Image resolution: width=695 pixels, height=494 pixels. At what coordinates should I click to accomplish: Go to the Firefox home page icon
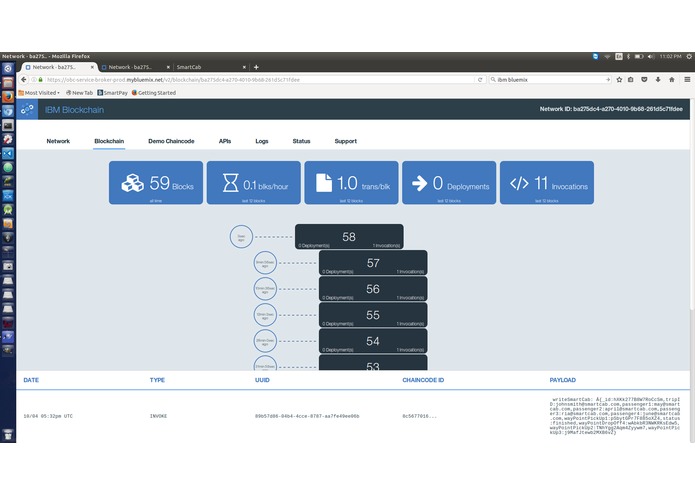click(x=672, y=80)
